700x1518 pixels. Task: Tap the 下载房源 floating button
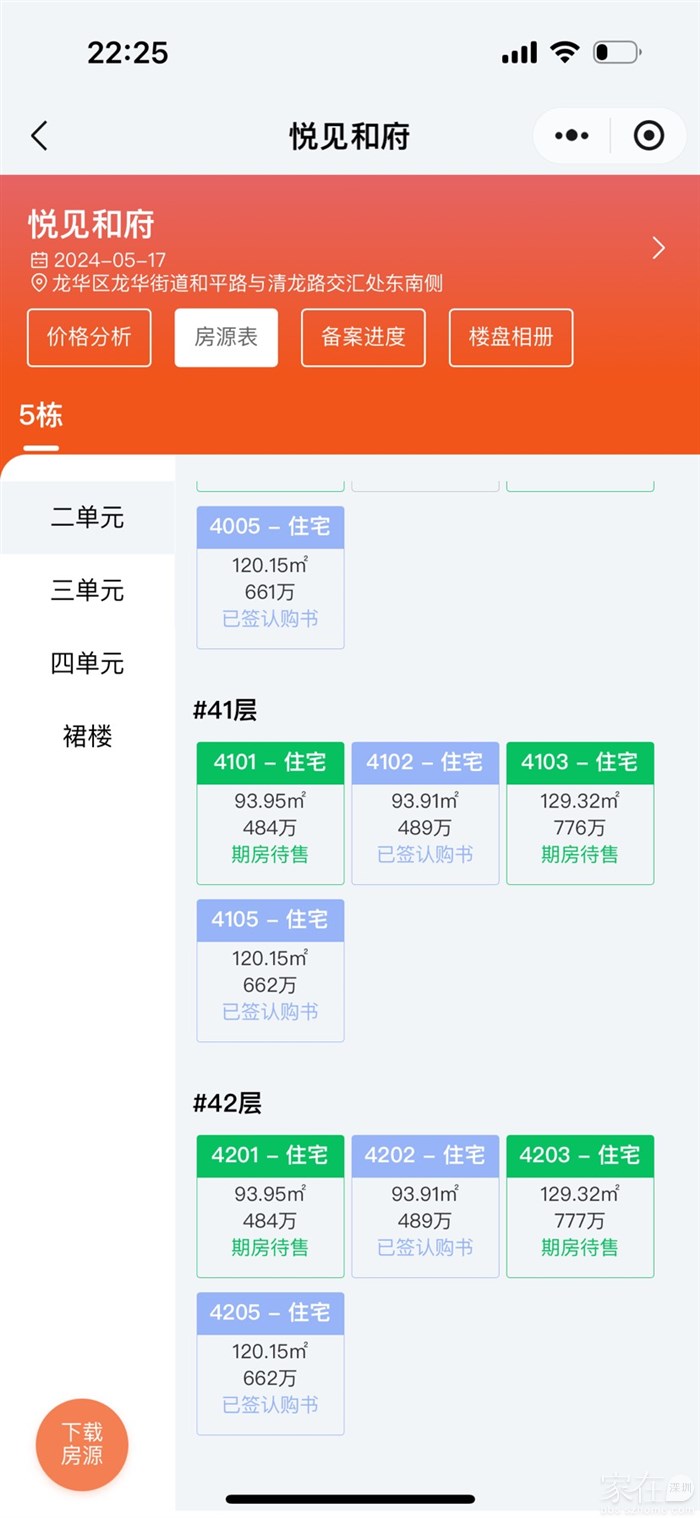(82, 1444)
